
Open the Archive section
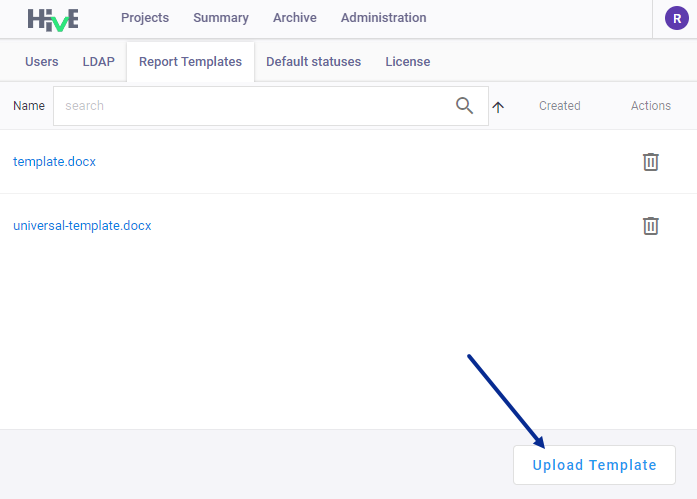click(x=295, y=18)
